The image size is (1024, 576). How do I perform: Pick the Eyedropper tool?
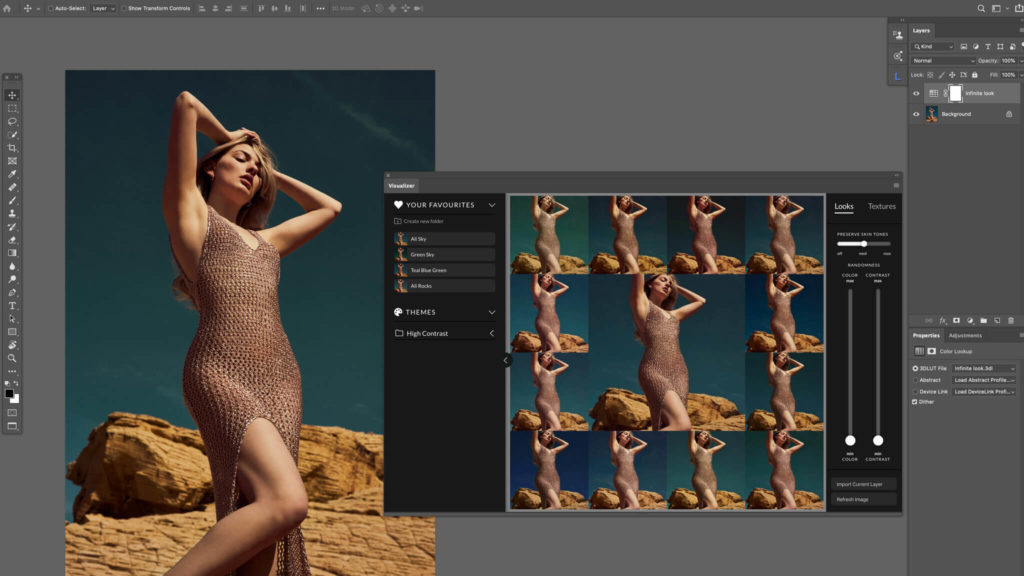(x=12, y=174)
